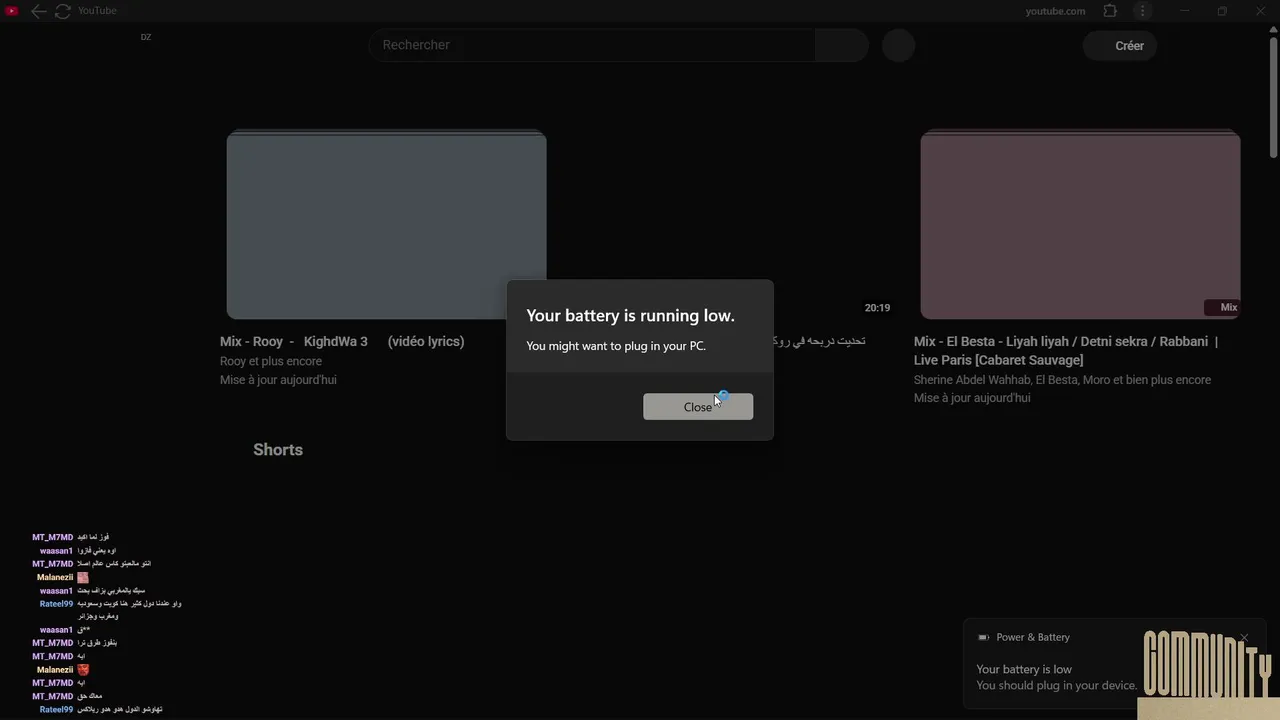Maximize or restore the YouTube window
This screenshot has width=1280, height=720.
coord(1222,11)
